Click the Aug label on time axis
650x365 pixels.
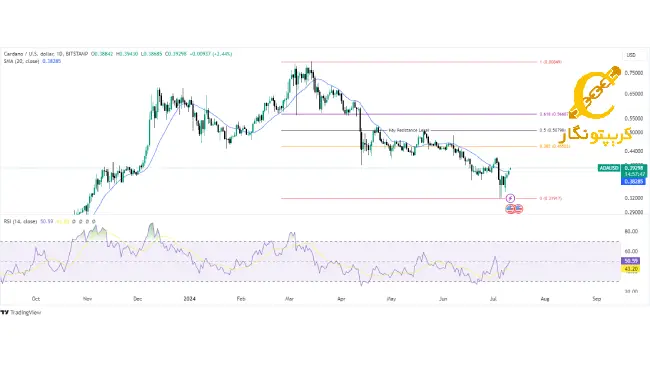(x=545, y=299)
